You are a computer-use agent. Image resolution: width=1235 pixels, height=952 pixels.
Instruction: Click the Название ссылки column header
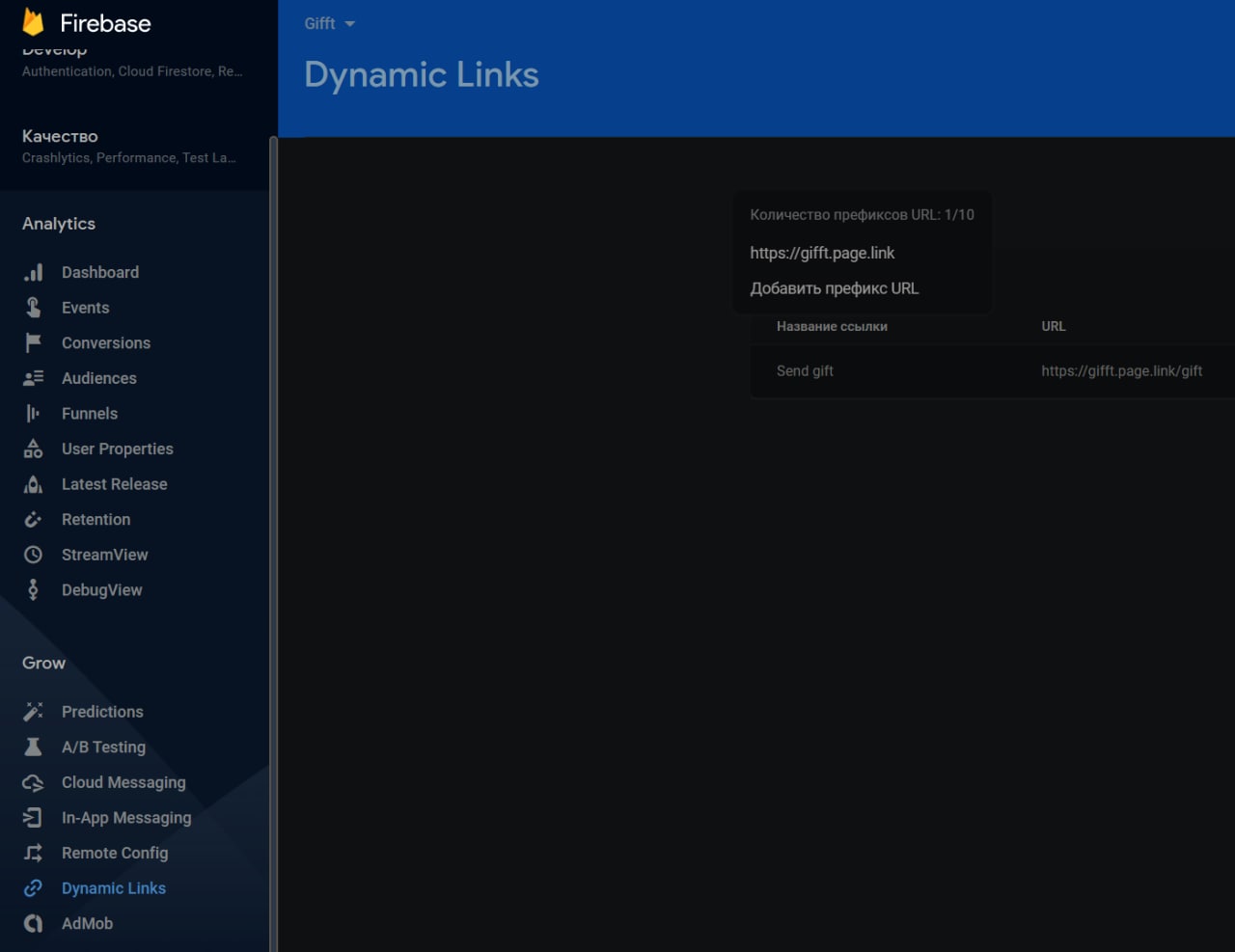832,327
